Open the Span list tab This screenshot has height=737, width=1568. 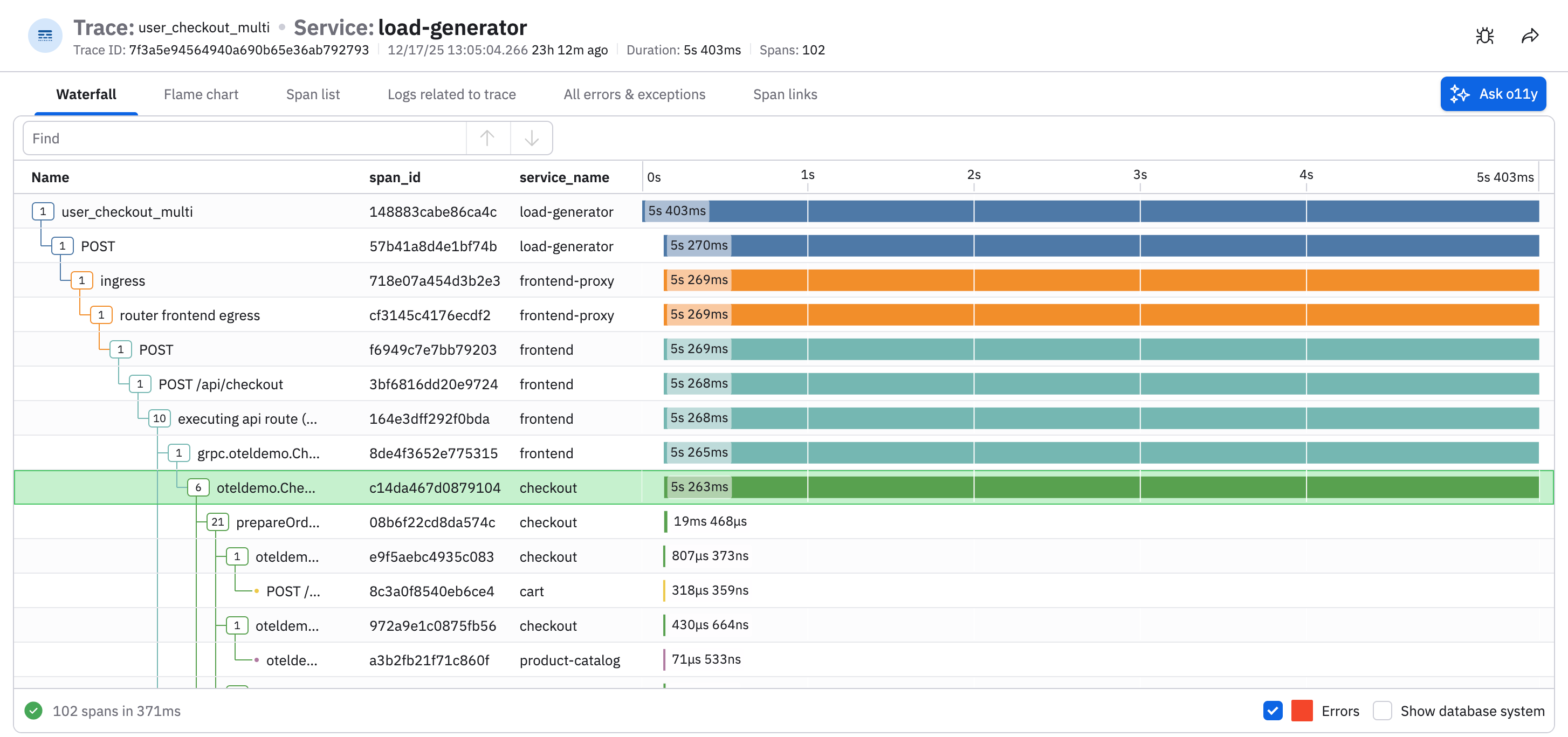tap(313, 94)
